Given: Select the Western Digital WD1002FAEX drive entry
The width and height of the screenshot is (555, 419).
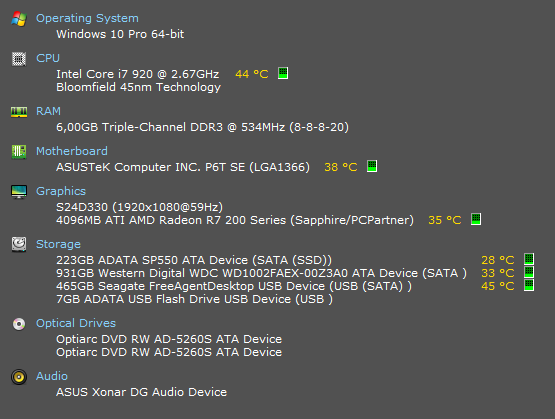Looking at the screenshot, I should pyautogui.click(x=261, y=273).
